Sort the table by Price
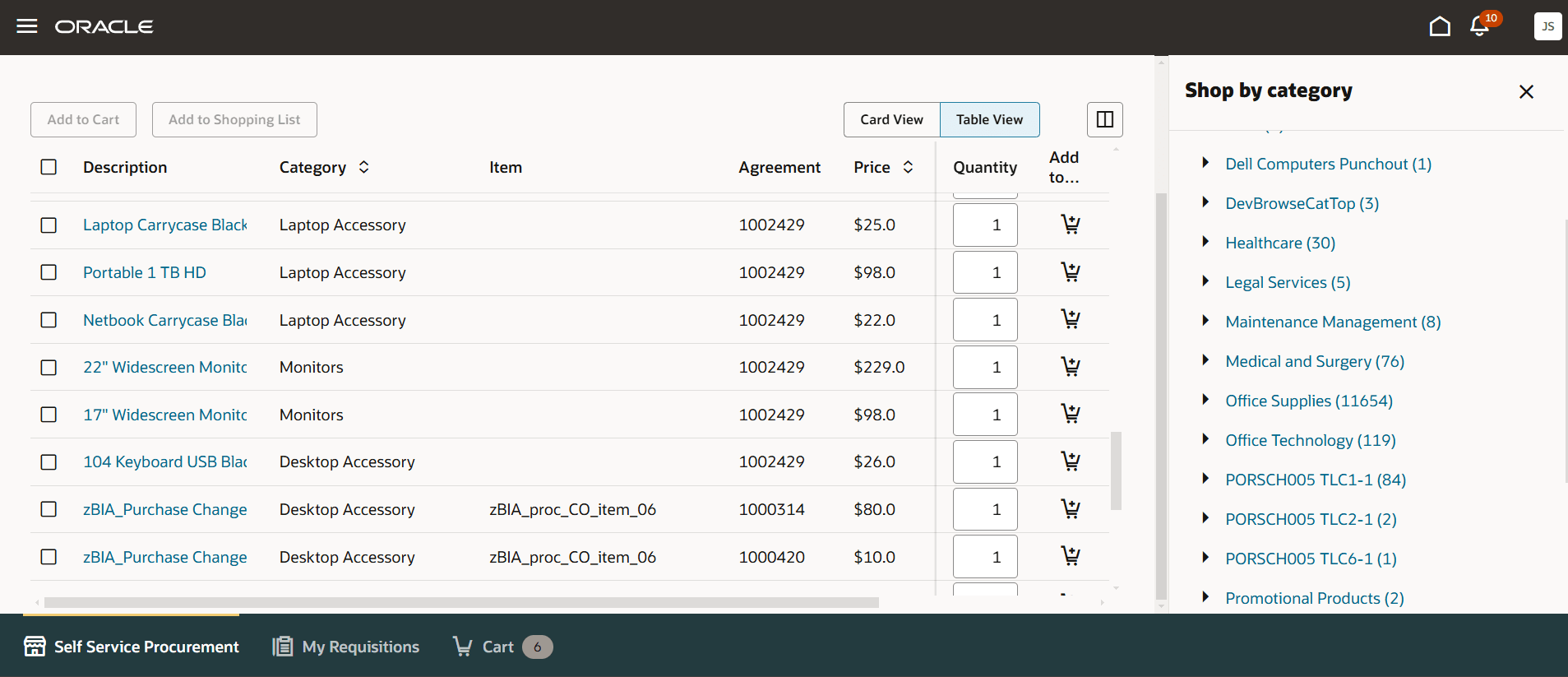 point(908,167)
